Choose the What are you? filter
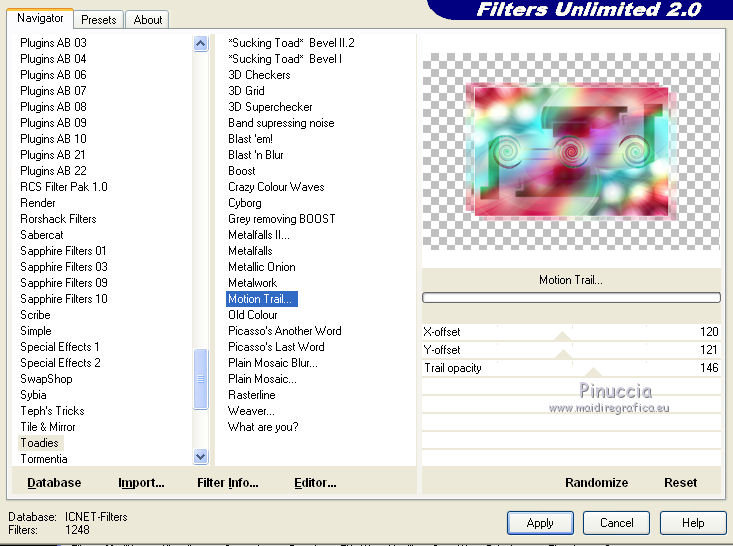Image resolution: width=733 pixels, height=546 pixels. click(x=263, y=427)
